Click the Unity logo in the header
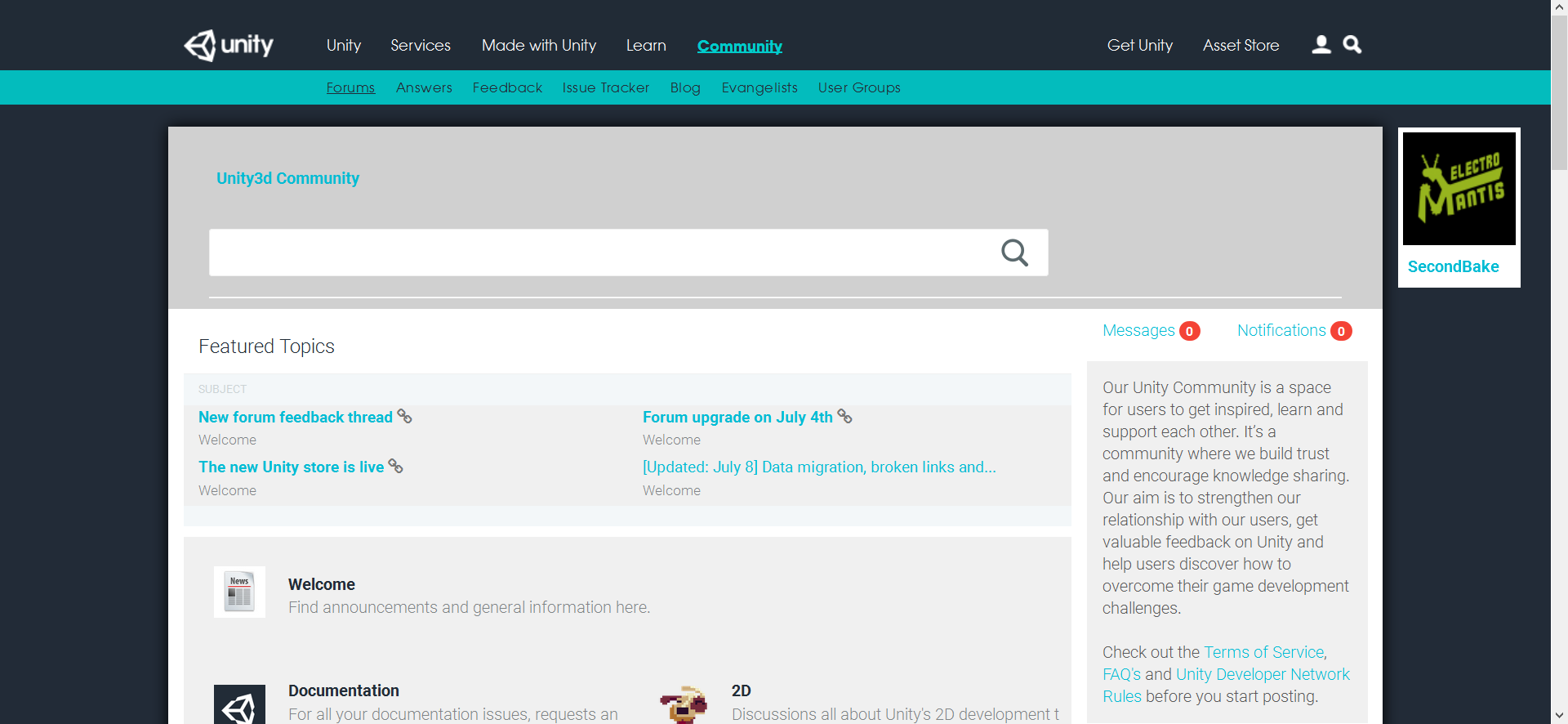The height and width of the screenshot is (724, 1568). point(229,45)
